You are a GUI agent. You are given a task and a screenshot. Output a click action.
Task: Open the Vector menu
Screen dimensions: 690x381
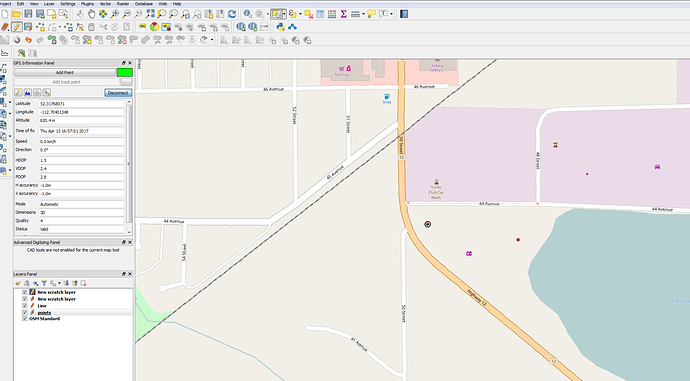tap(105, 4)
